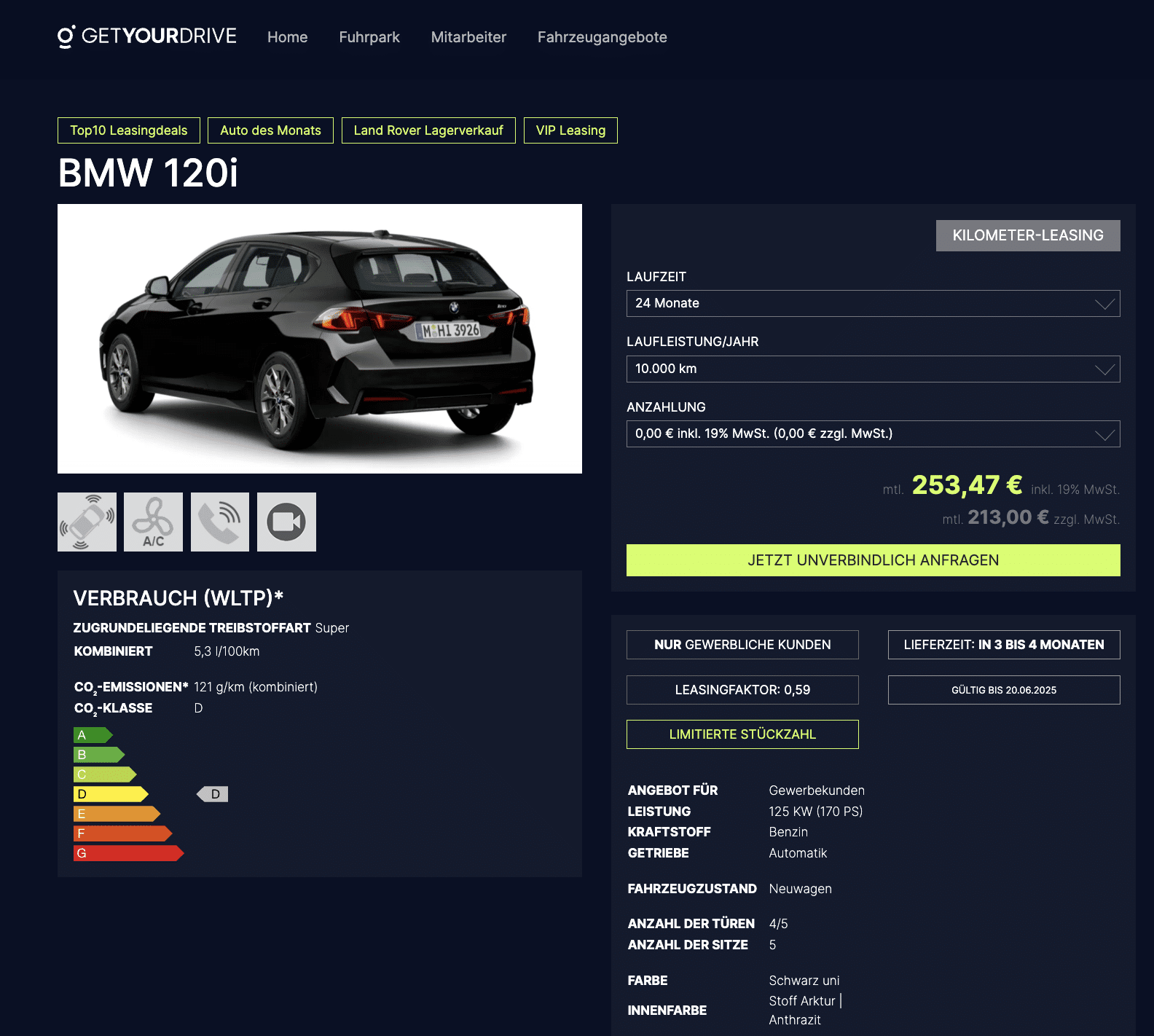This screenshot has height=1036, width=1154.
Task: Open the Top10 Leasingdeals tag
Action: pyautogui.click(x=129, y=130)
